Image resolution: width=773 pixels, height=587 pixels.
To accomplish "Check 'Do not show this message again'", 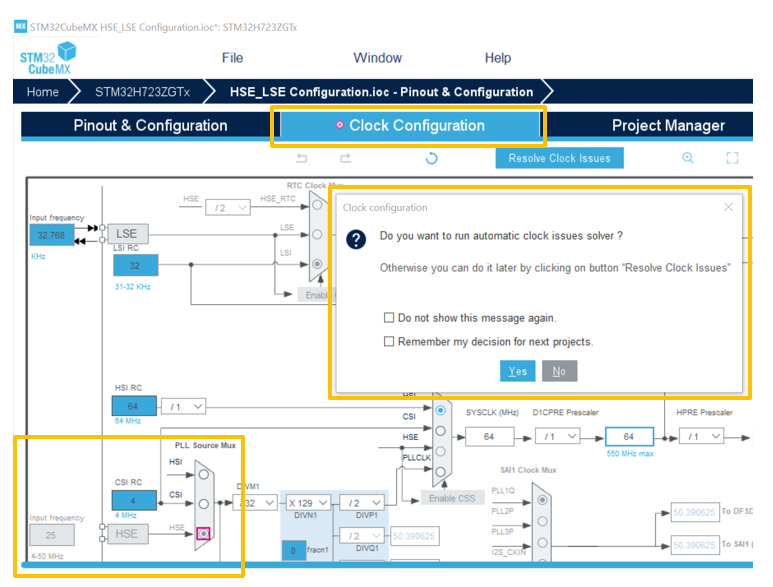I will (x=389, y=318).
